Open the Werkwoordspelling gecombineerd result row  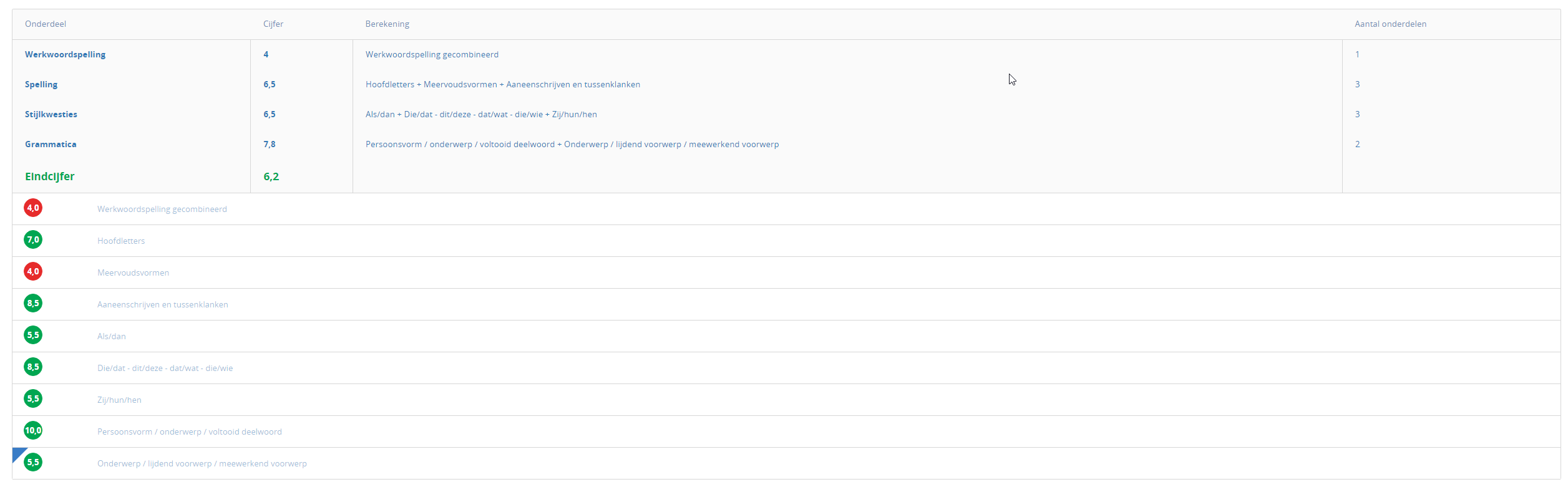(162, 210)
